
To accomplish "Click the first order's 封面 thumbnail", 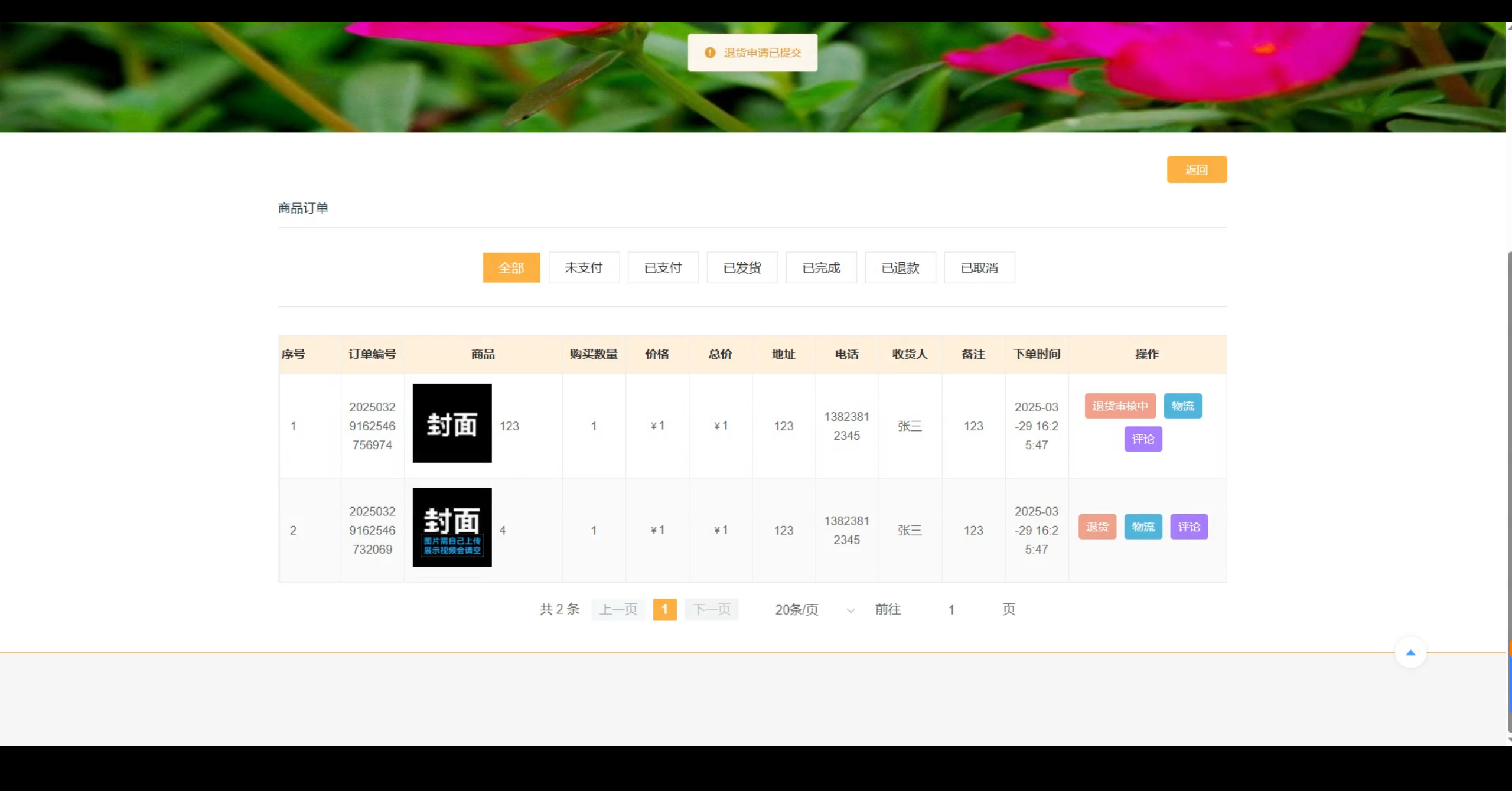I will click(452, 423).
